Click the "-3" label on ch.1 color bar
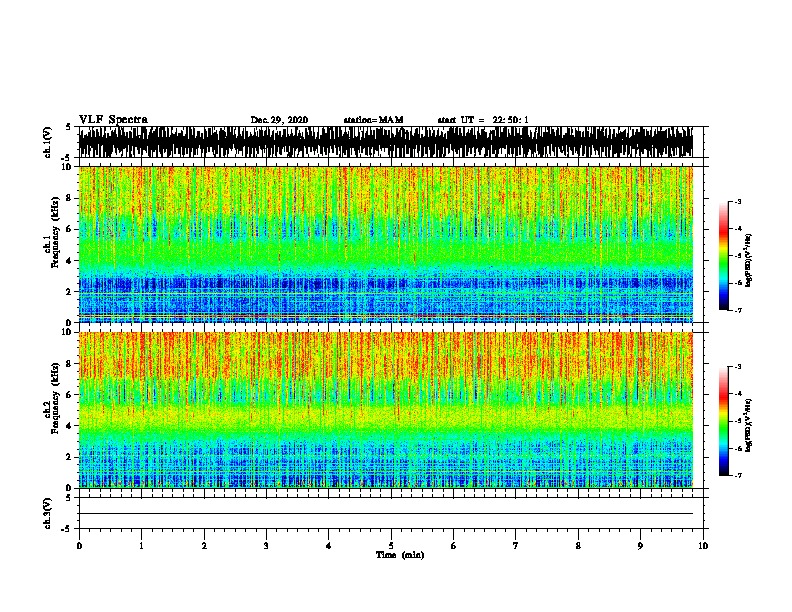 point(737,202)
